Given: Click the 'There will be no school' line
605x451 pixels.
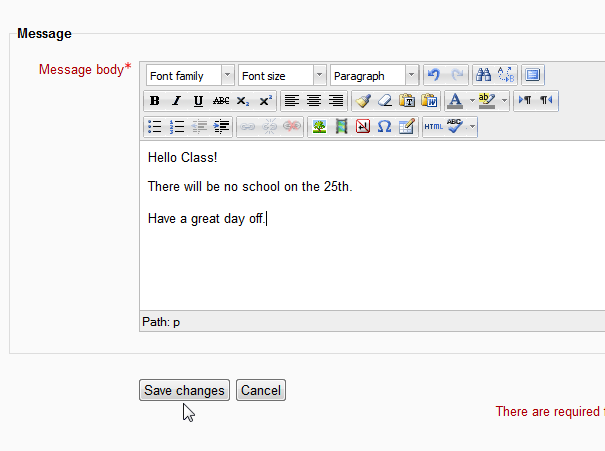Looking at the screenshot, I should click(250, 186).
